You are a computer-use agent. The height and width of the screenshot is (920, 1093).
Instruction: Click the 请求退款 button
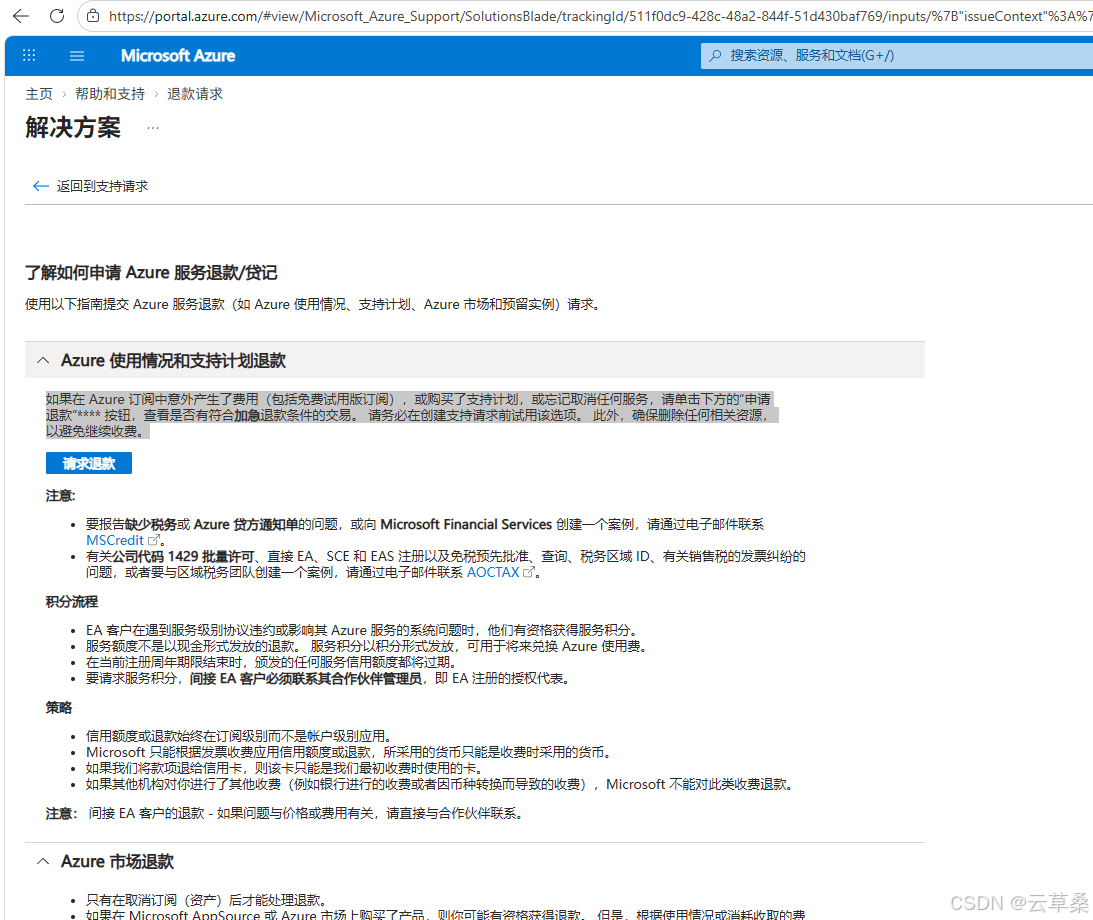click(x=89, y=463)
